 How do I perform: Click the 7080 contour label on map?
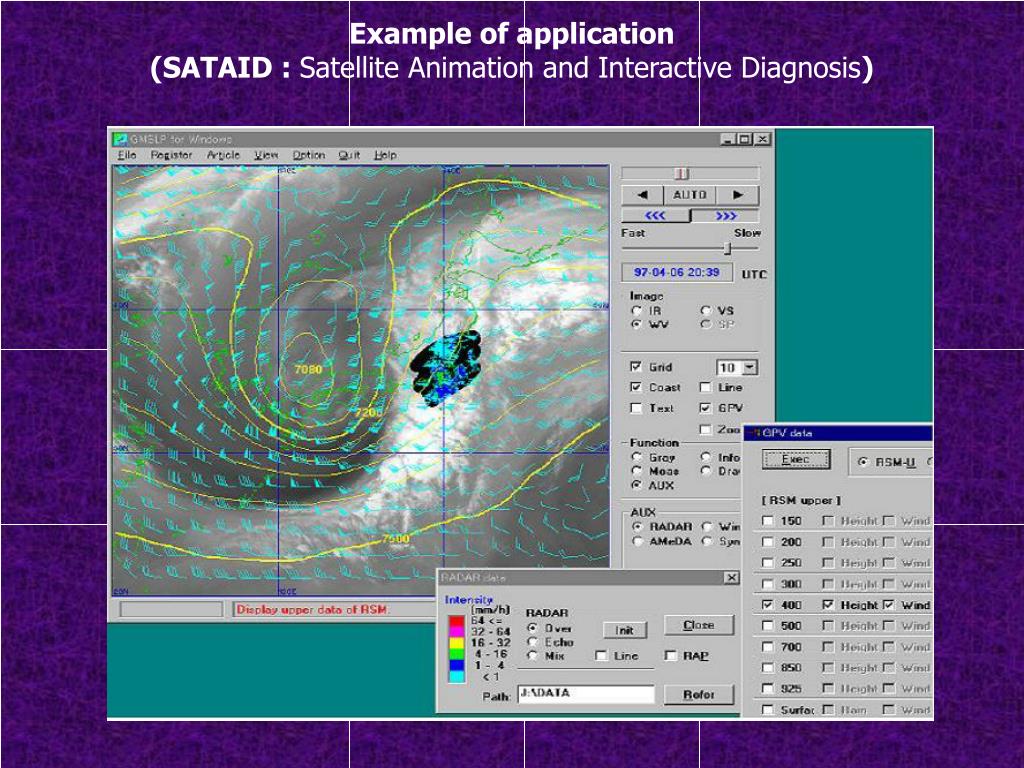click(308, 369)
